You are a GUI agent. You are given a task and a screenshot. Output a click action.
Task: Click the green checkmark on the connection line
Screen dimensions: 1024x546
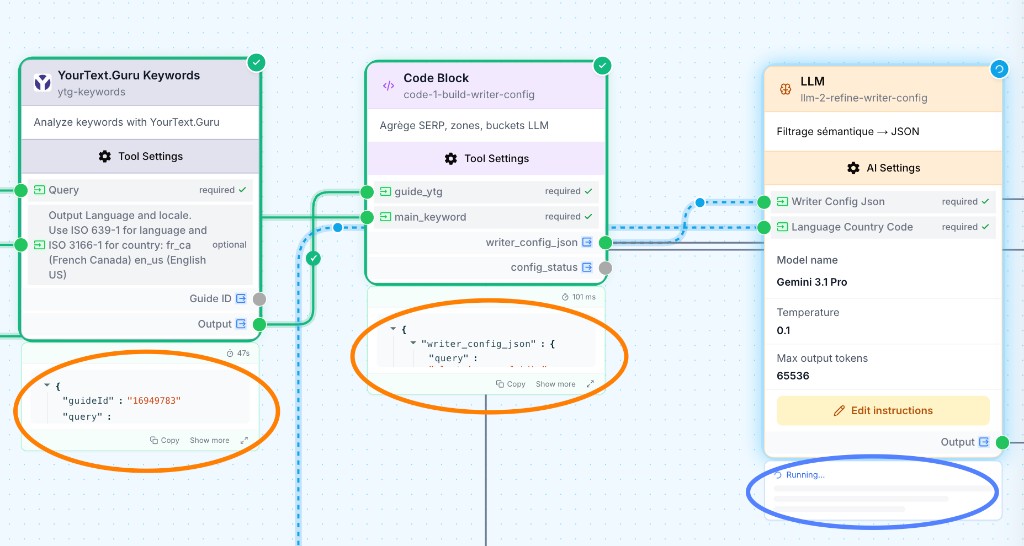tap(313, 259)
